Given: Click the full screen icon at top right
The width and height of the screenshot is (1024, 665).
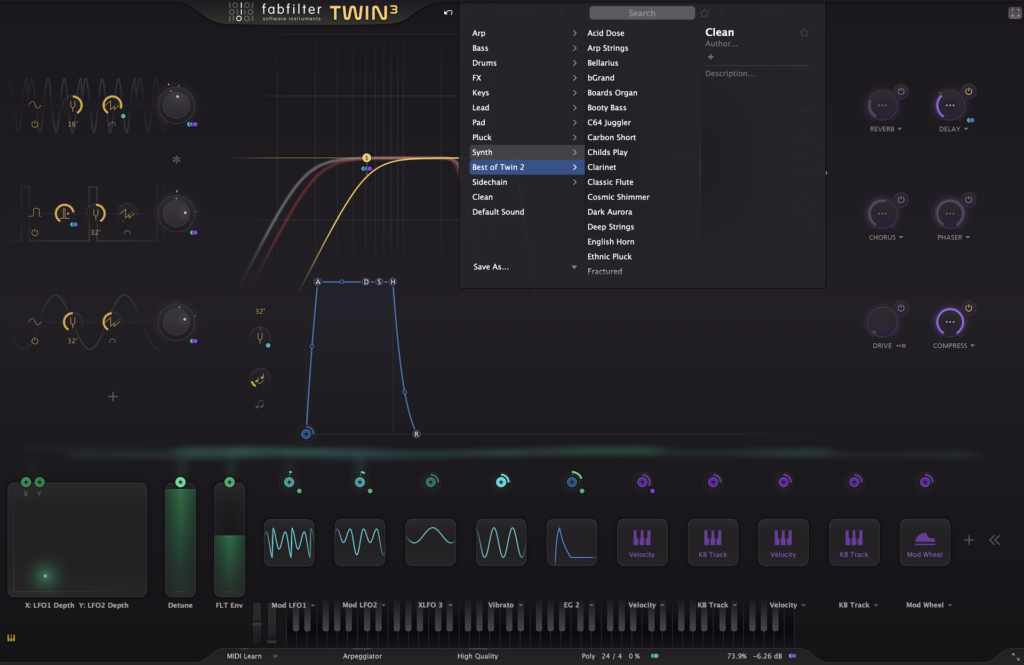Looking at the screenshot, I should click(x=1013, y=13).
